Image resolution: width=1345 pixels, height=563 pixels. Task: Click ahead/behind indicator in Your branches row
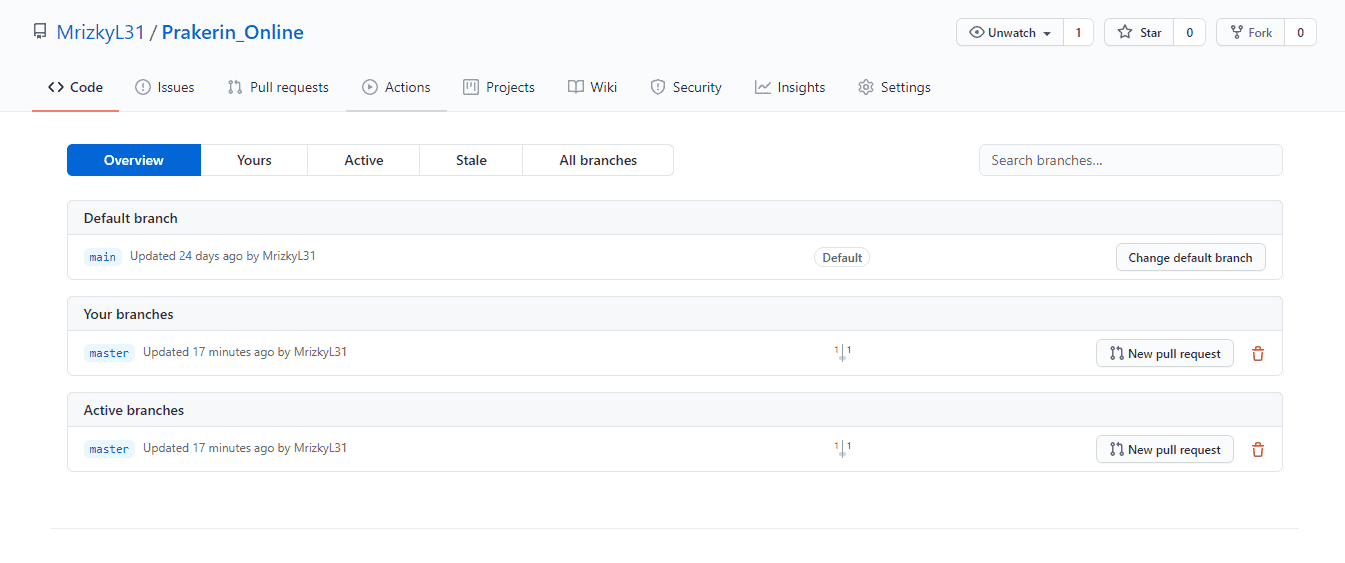(x=842, y=352)
